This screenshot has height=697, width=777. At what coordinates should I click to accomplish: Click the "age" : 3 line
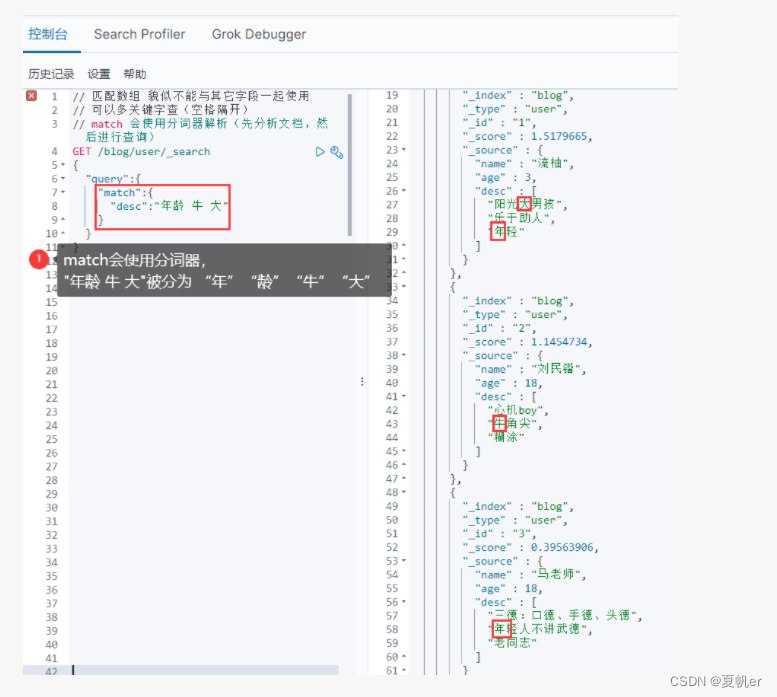[x=505, y=177]
